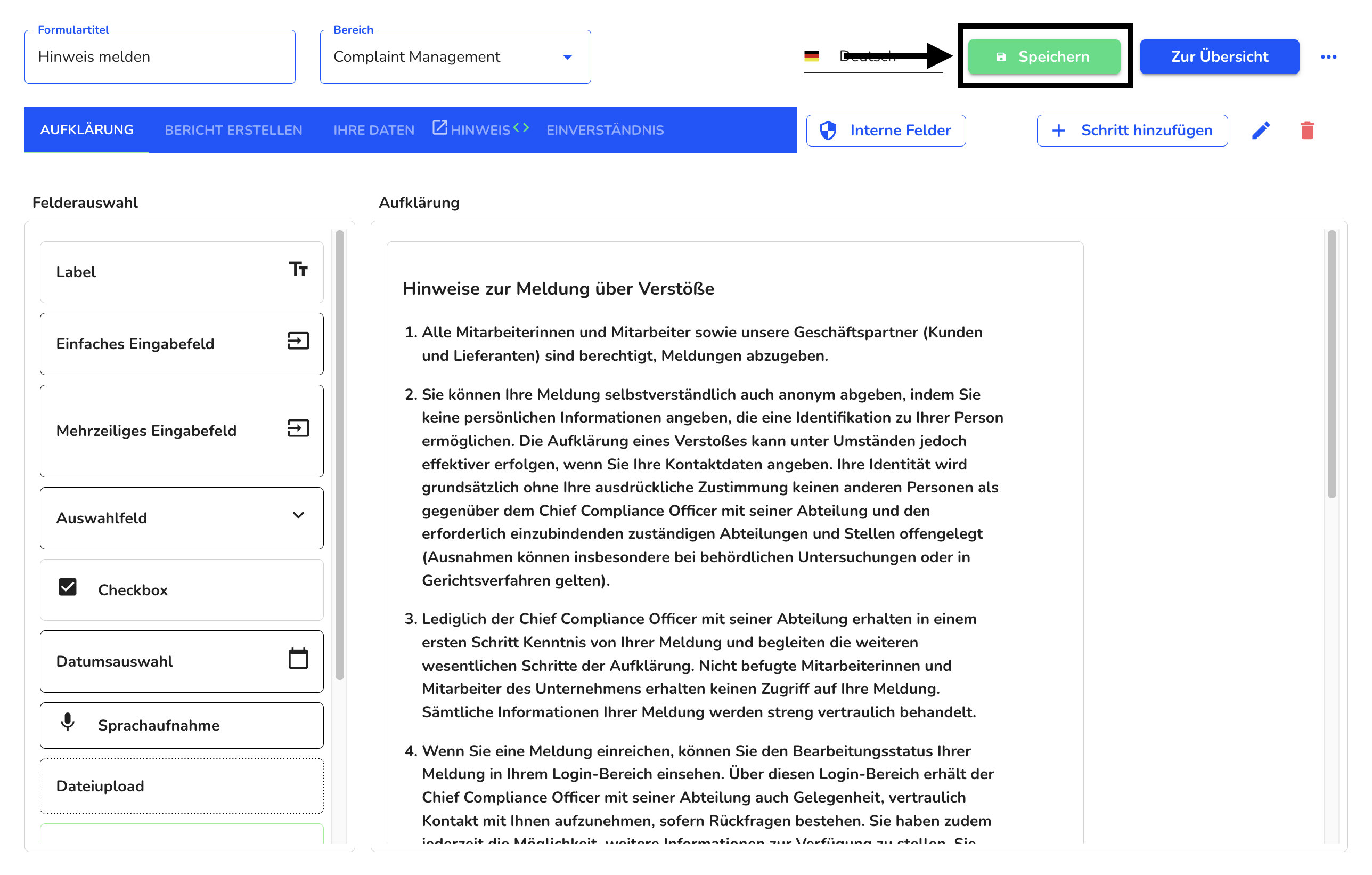Click the Interne Felder button

tap(886, 131)
